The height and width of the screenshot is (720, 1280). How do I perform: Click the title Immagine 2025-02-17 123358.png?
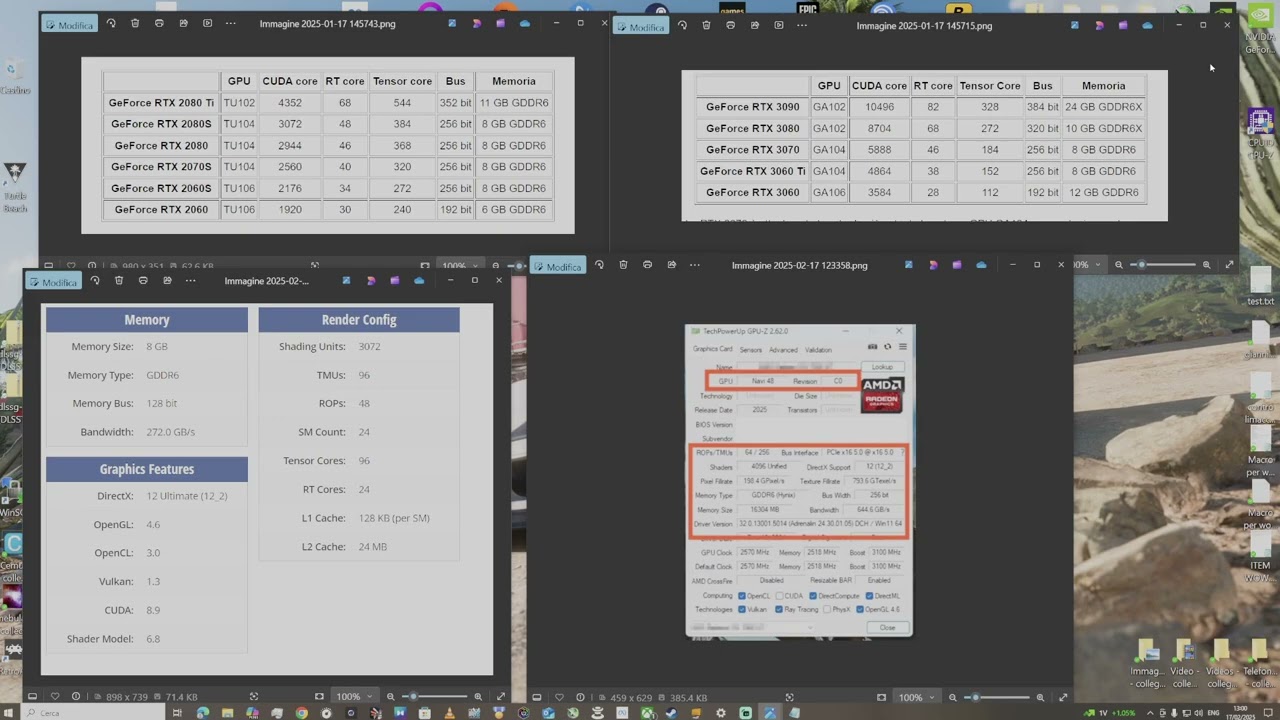tap(800, 266)
